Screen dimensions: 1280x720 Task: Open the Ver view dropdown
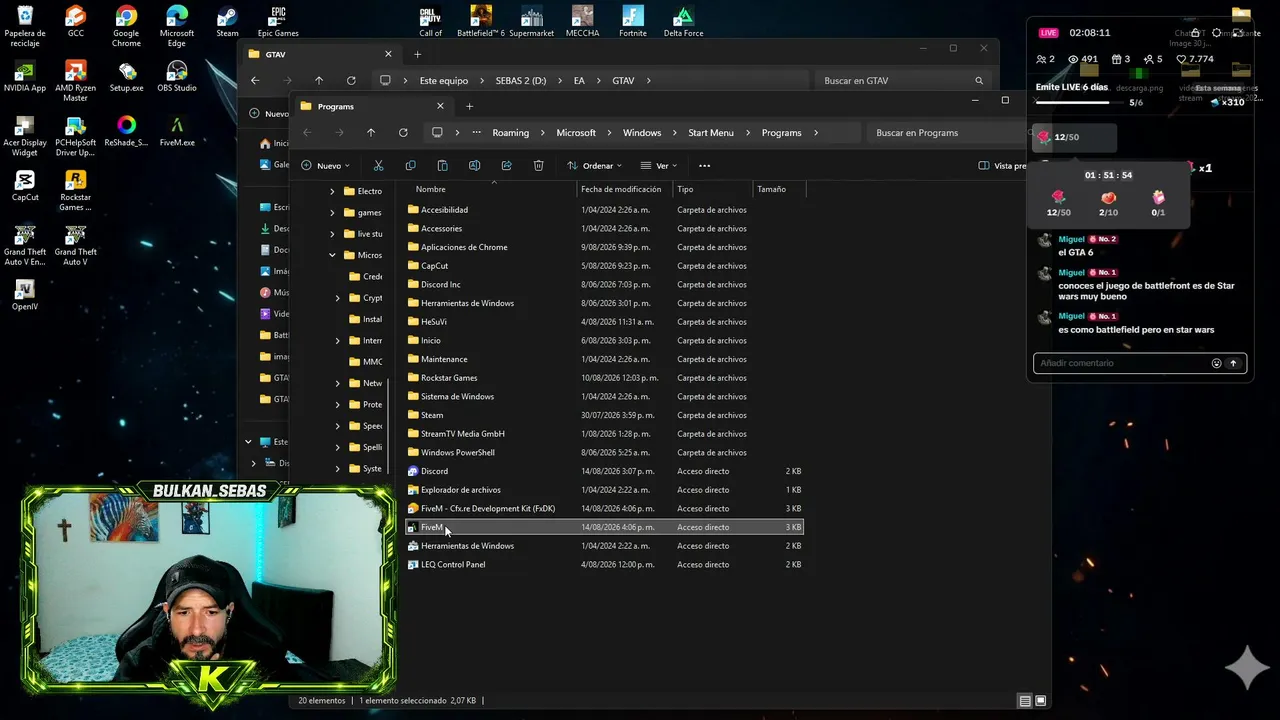tap(659, 166)
